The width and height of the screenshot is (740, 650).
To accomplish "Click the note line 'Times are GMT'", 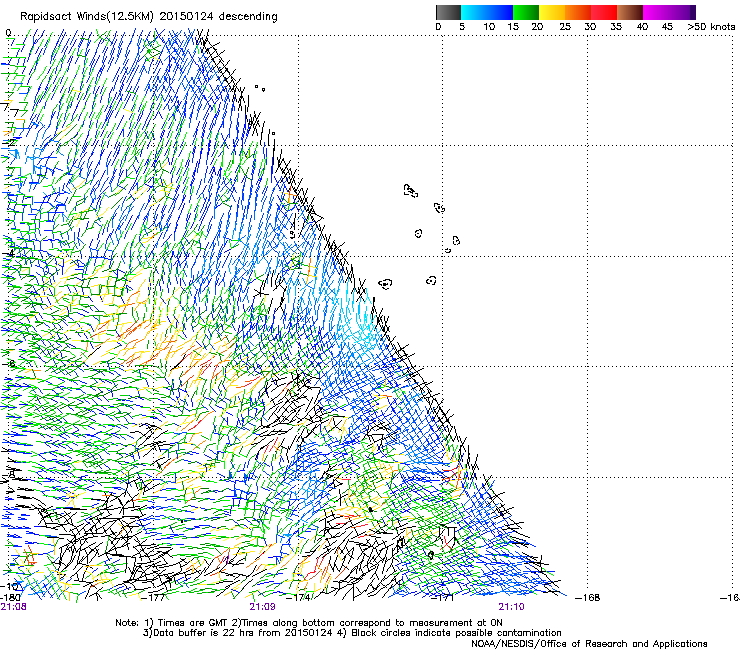I will coord(193,623).
